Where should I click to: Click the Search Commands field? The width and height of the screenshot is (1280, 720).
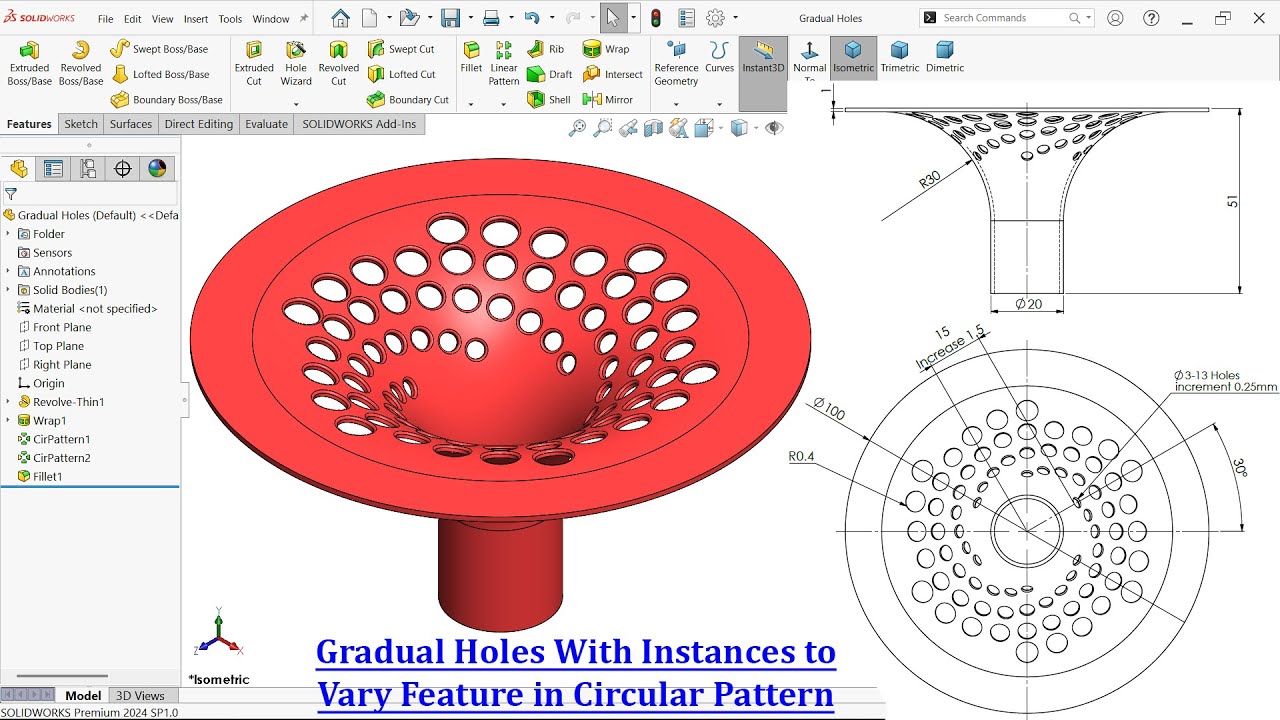(1006, 18)
